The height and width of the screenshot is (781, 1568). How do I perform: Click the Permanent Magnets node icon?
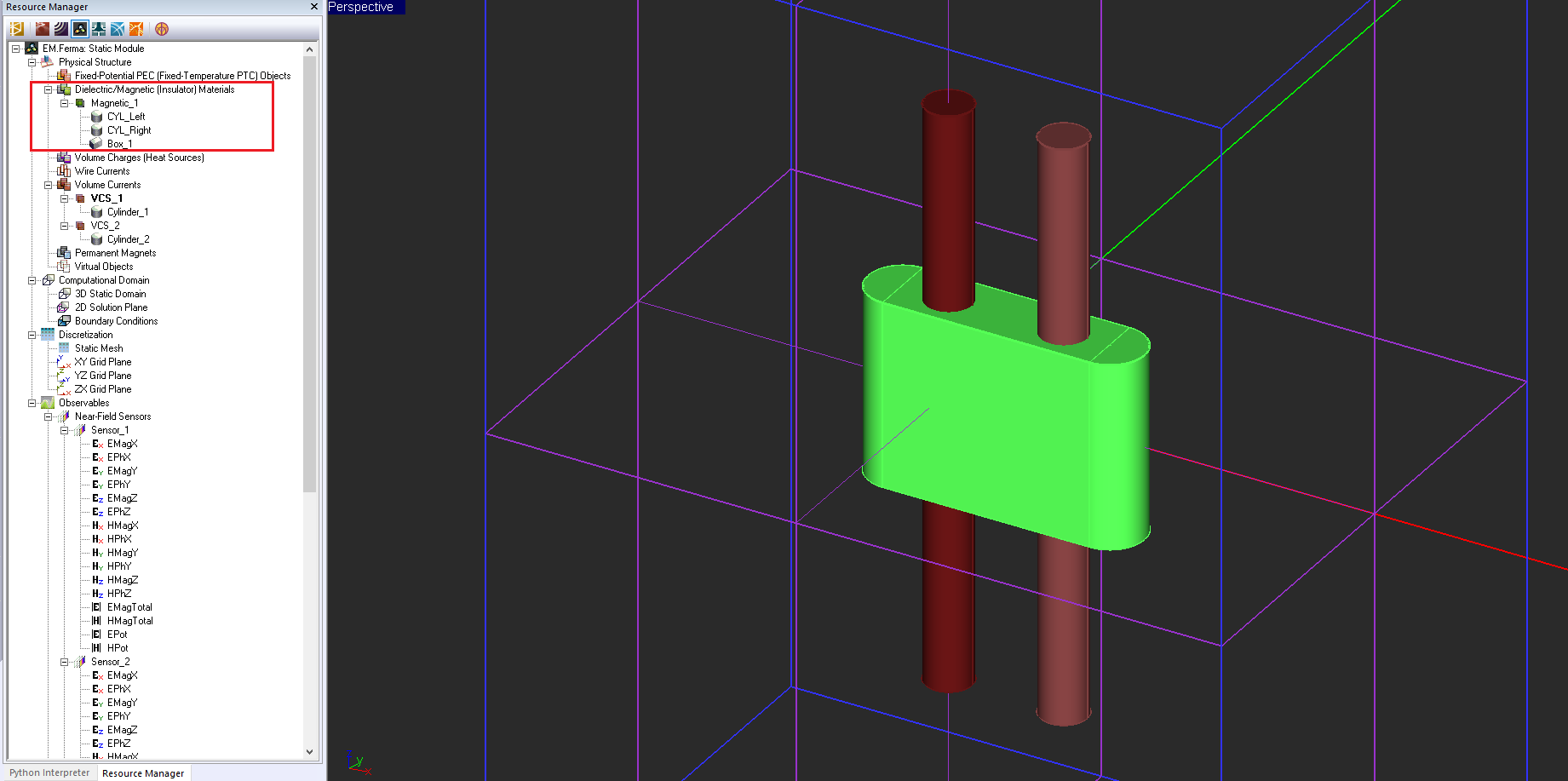(x=64, y=253)
